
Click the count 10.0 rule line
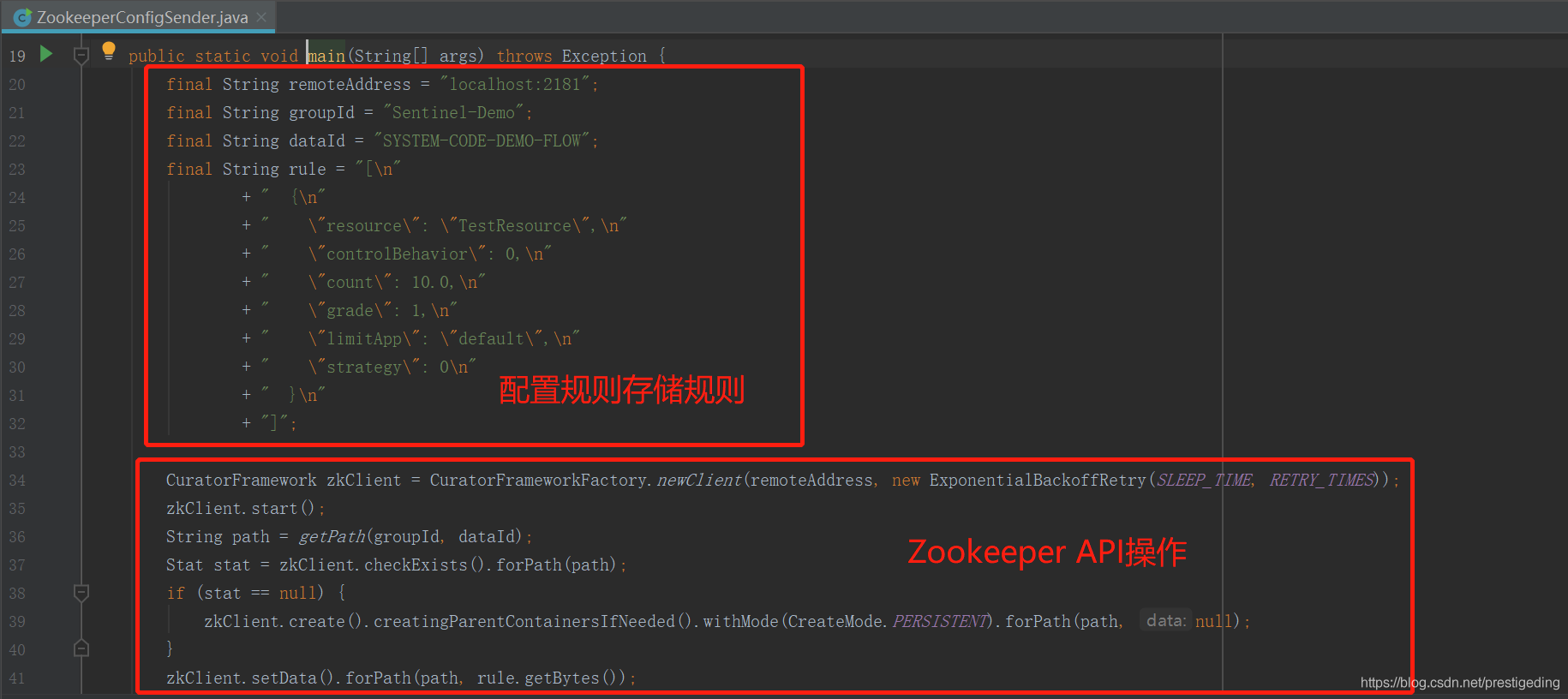tap(397, 282)
